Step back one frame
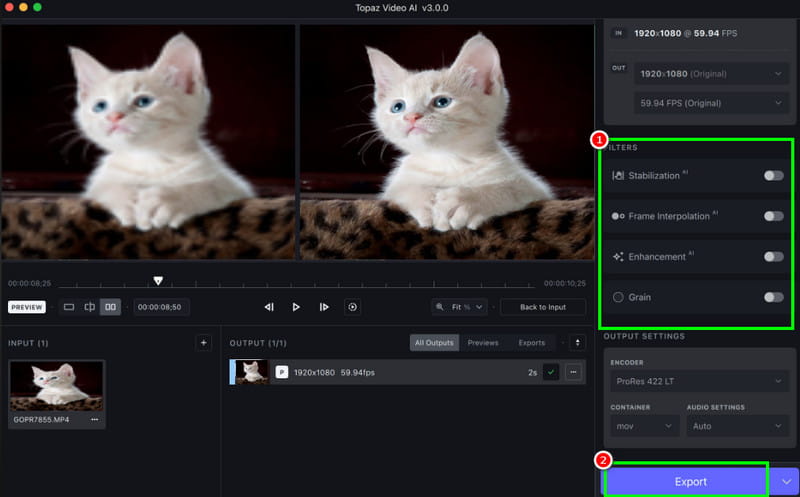 click(x=269, y=307)
